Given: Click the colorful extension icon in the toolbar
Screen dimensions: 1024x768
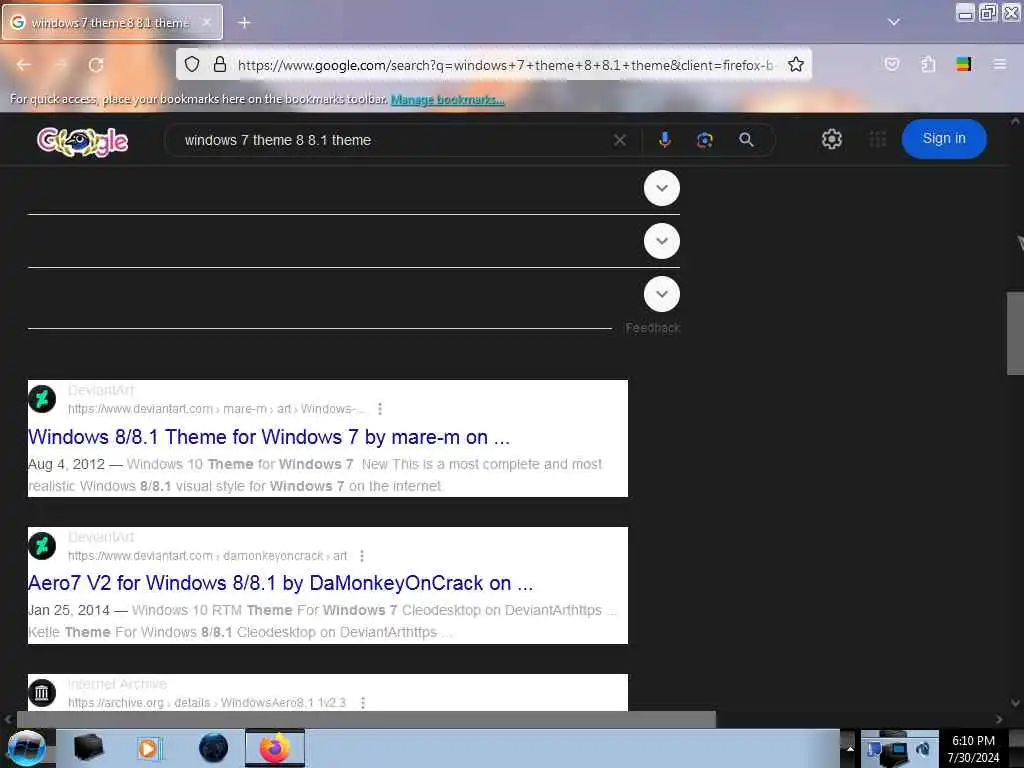Looking at the screenshot, I should click(x=963, y=64).
